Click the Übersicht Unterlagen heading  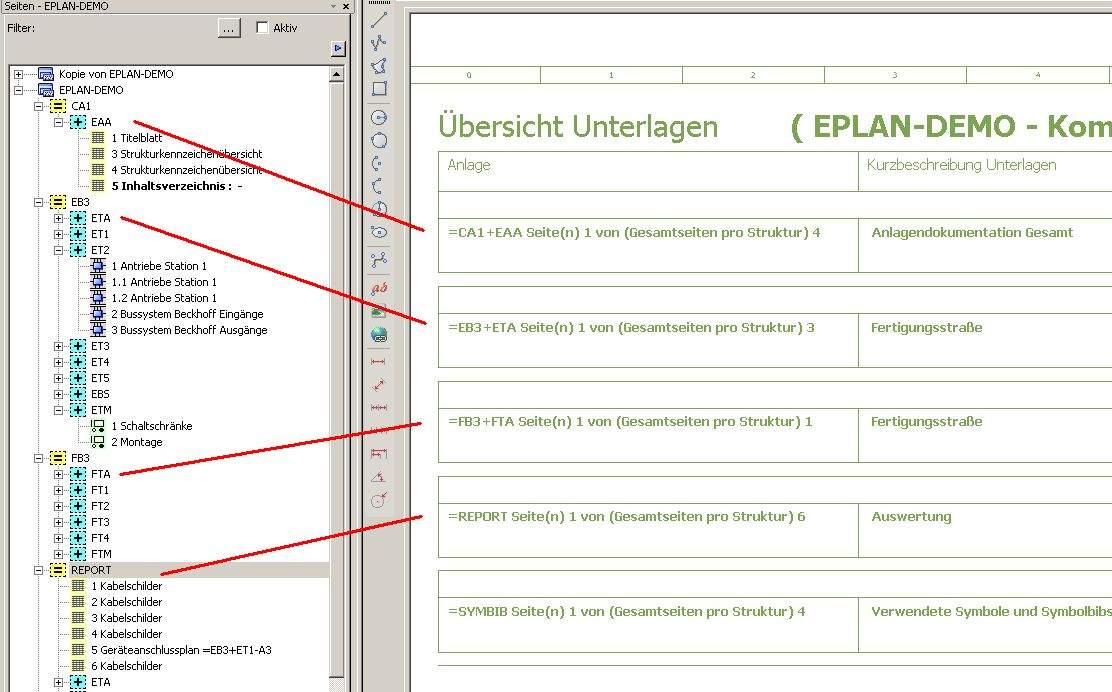[x=578, y=127]
